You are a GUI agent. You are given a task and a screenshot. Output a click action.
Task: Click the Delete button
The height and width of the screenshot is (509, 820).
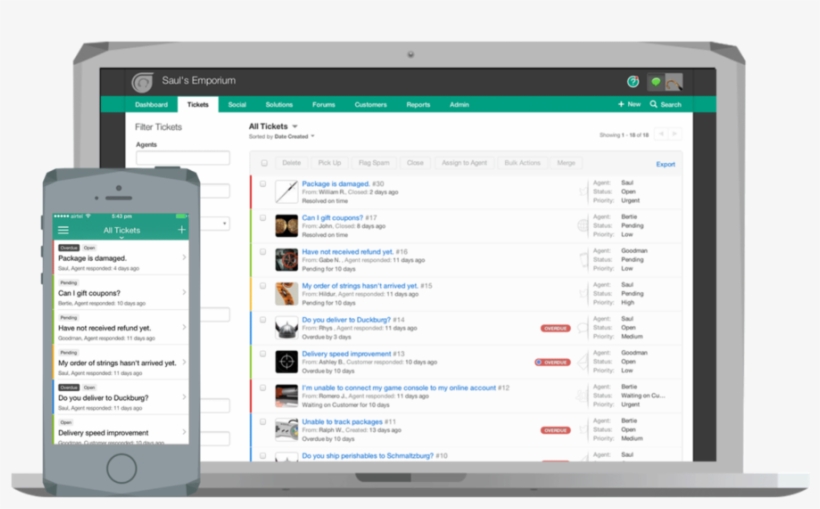[291, 163]
